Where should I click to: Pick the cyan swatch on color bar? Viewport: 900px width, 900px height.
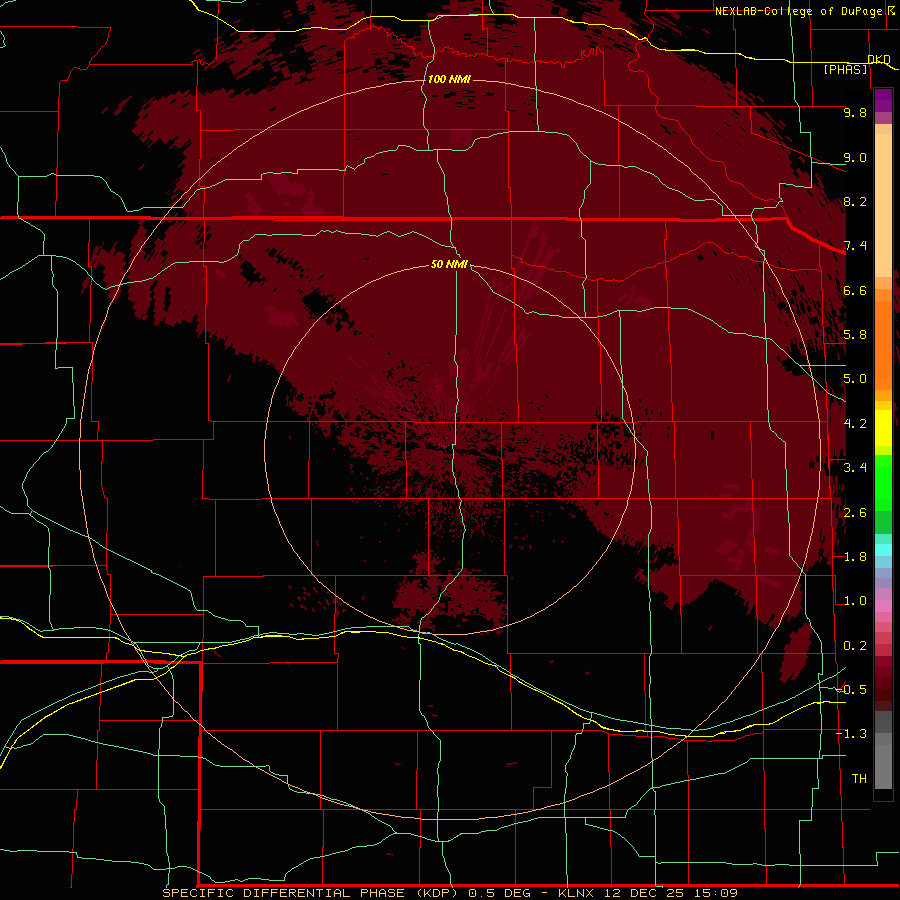click(x=883, y=550)
